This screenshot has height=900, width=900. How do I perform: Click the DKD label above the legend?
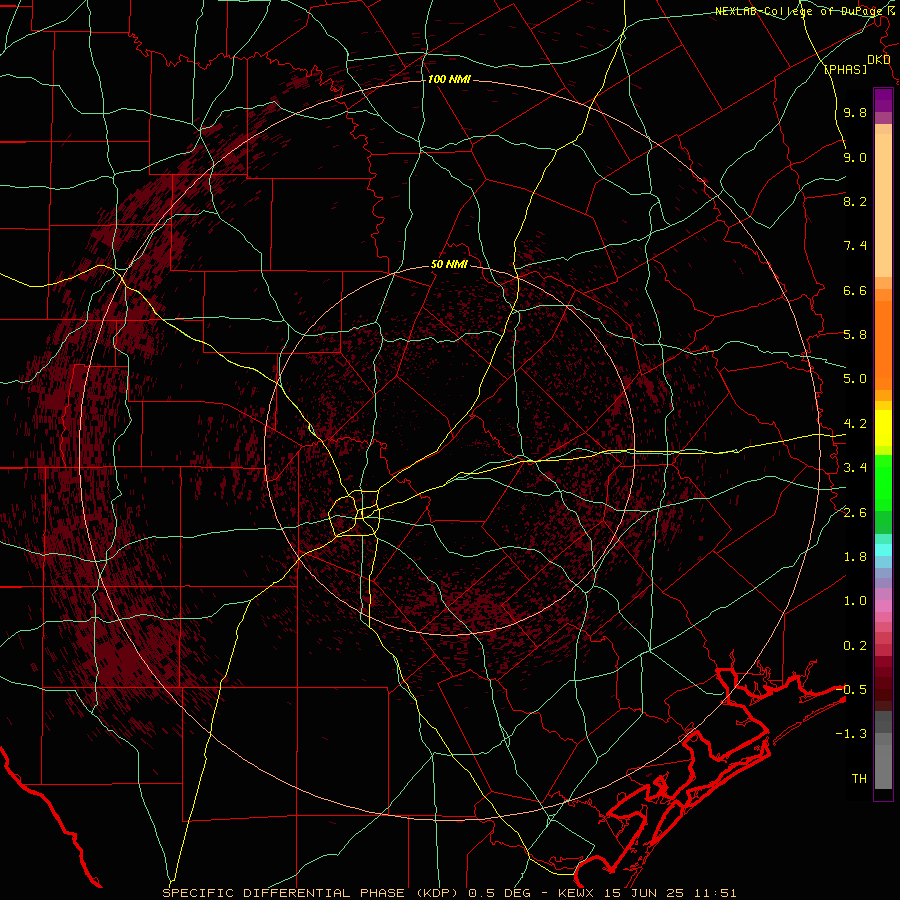[879, 60]
